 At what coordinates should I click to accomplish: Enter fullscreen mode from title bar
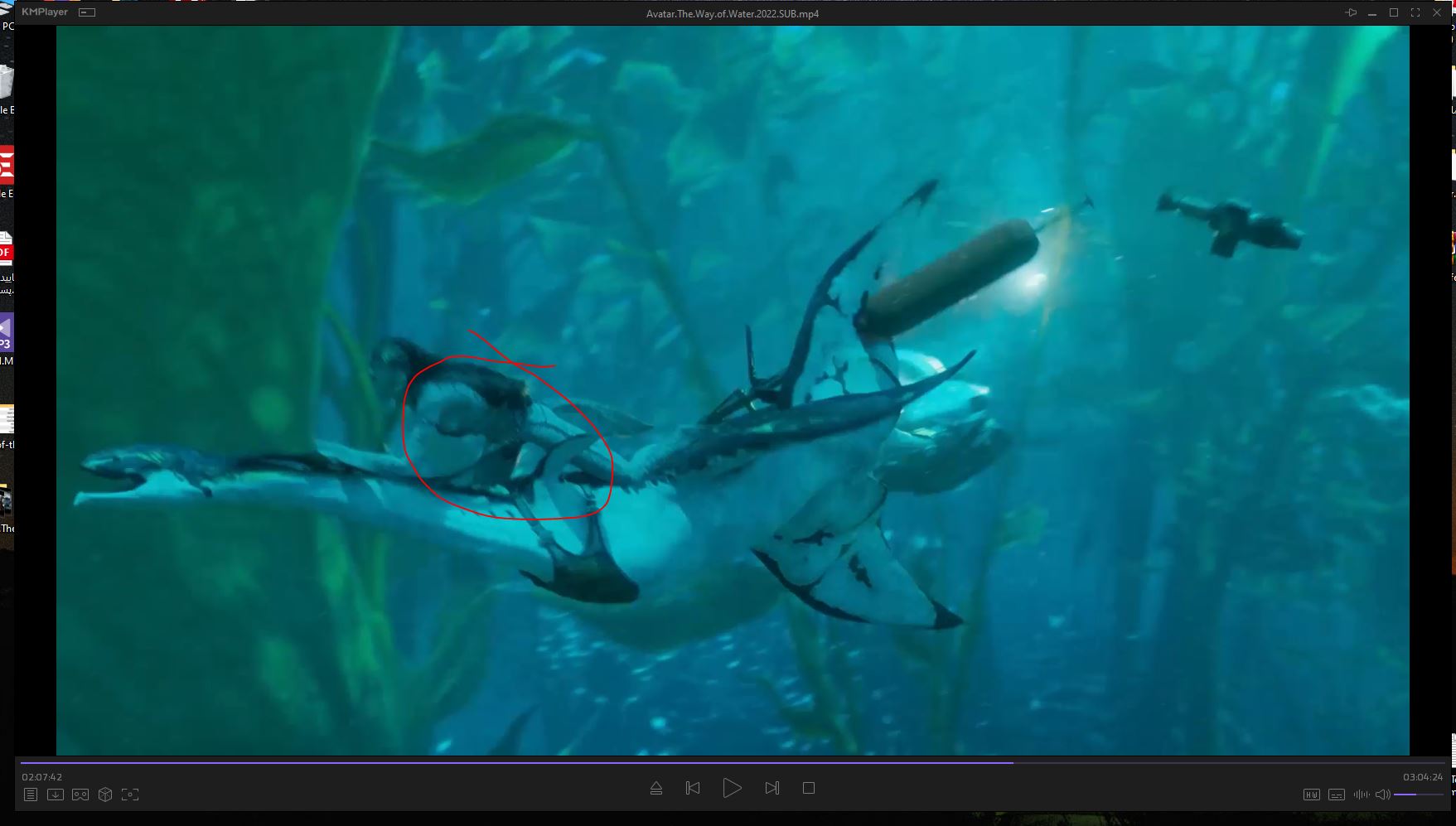pos(1415,12)
